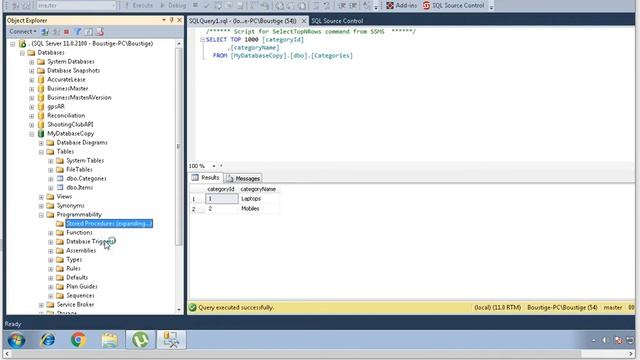Viewport: 640px width, 360px height.
Task: Select the Types folder
Action: tap(74, 259)
